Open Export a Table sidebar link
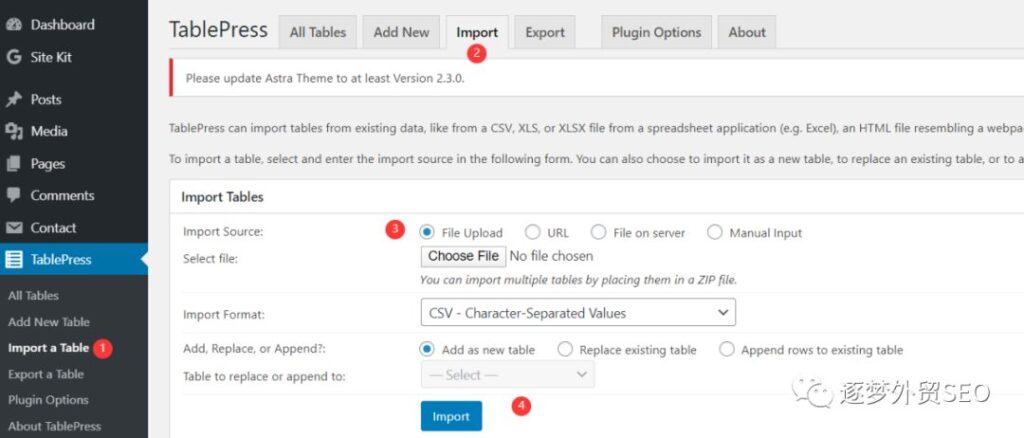 click(x=46, y=374)
